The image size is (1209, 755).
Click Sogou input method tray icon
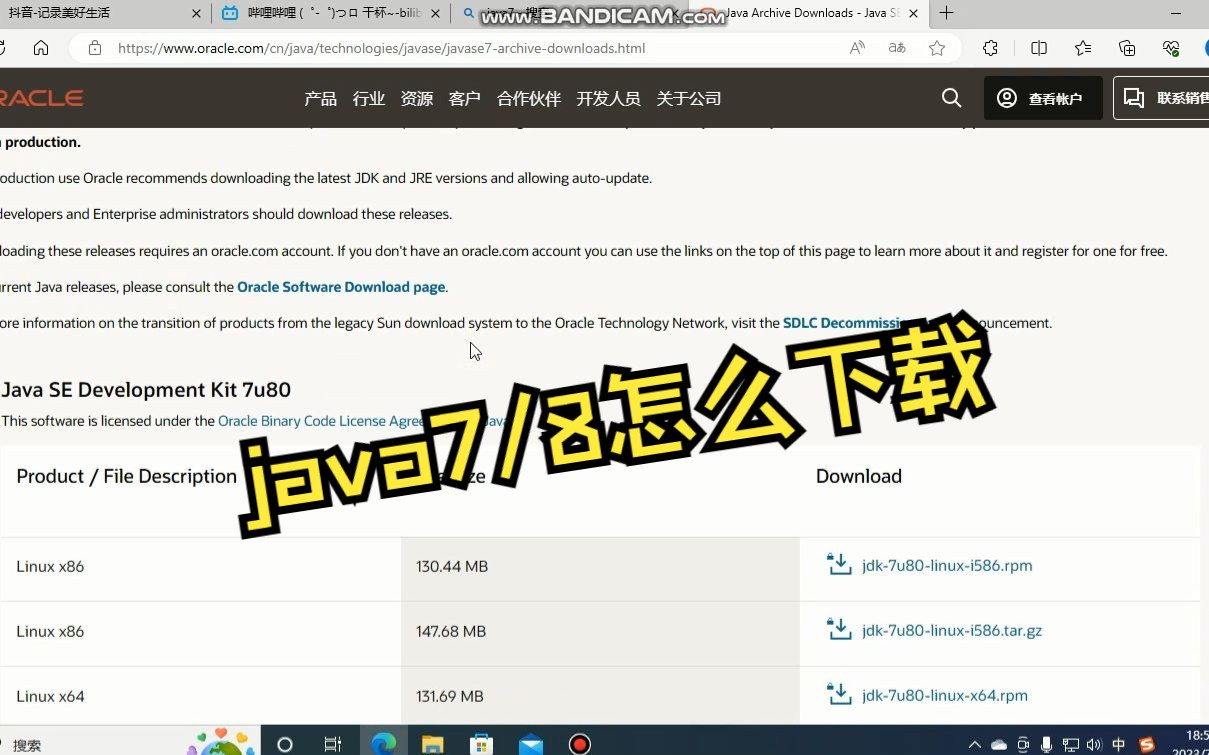(x=1147, y=745)
